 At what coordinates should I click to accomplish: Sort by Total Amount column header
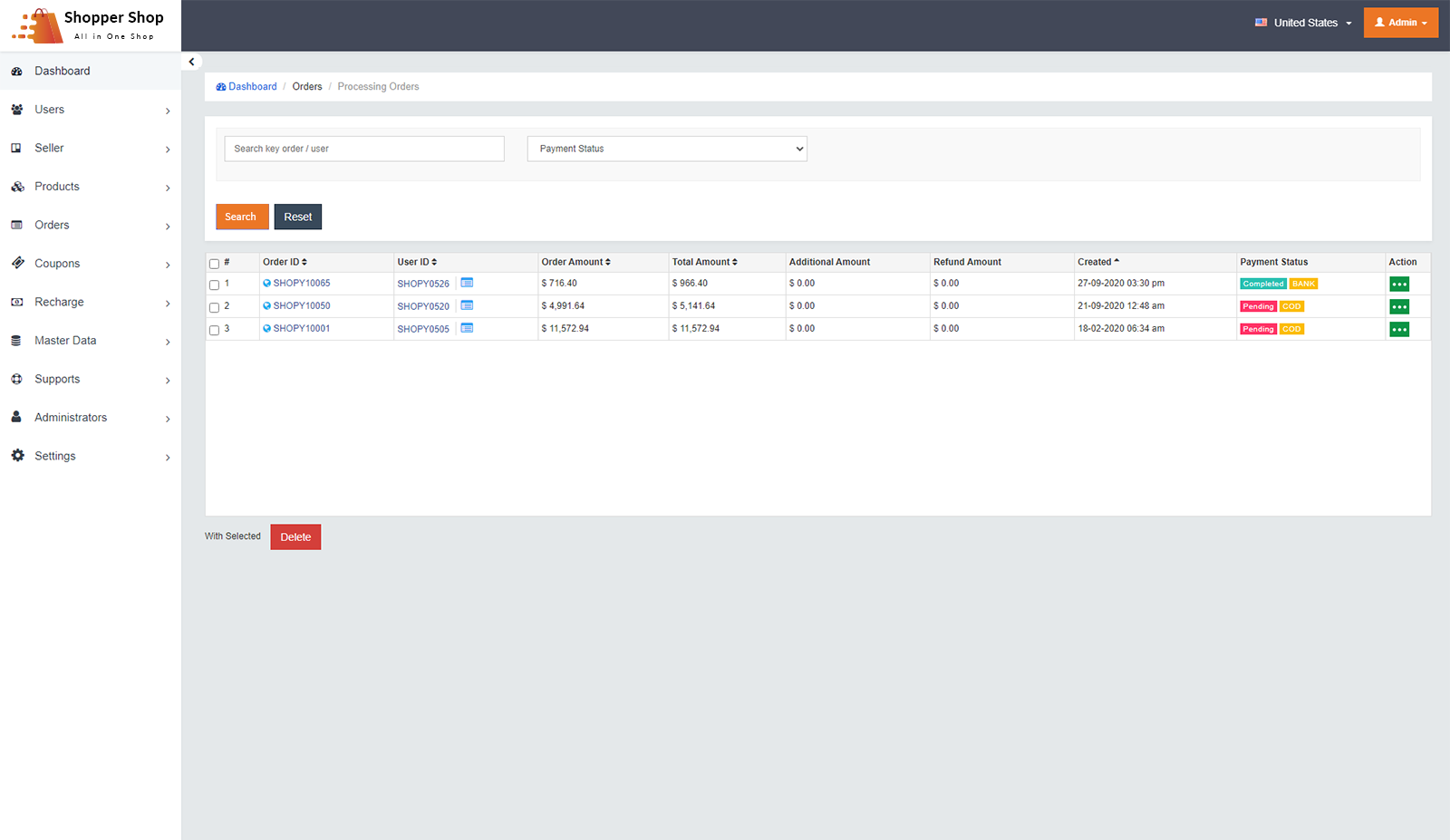point(704,262)
